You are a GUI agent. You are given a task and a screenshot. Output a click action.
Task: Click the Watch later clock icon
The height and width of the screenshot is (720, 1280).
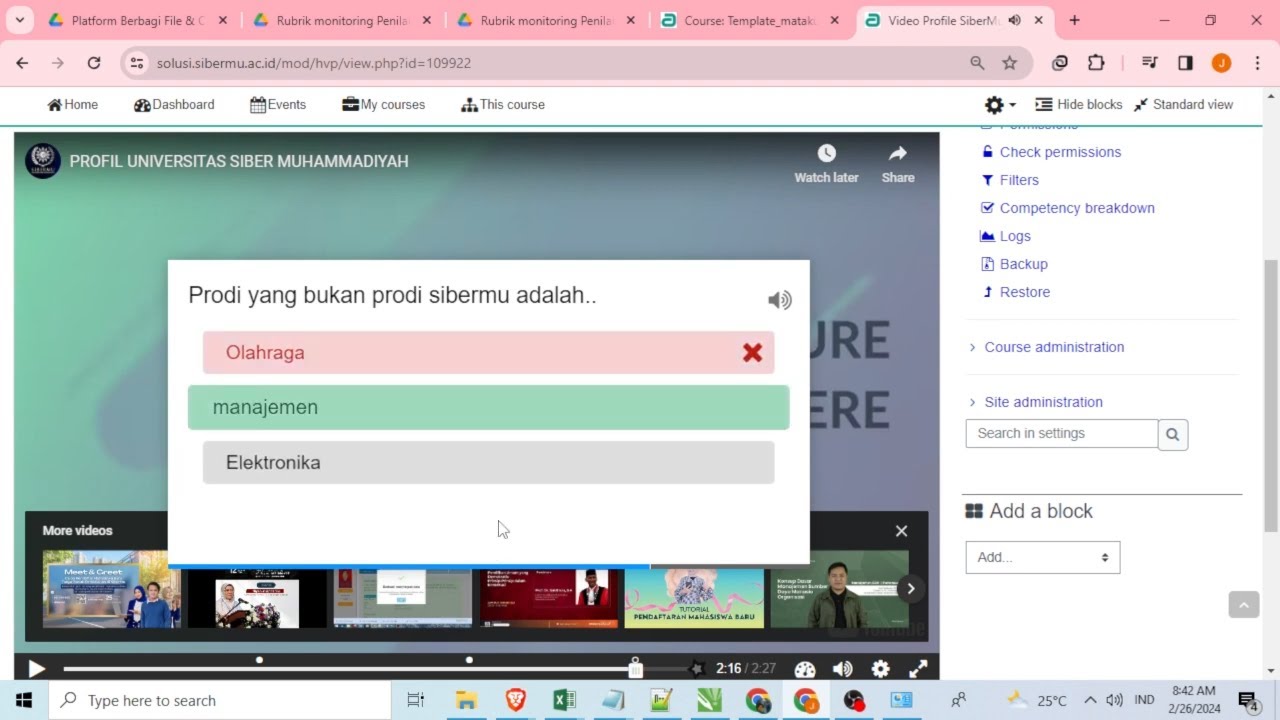826,154
